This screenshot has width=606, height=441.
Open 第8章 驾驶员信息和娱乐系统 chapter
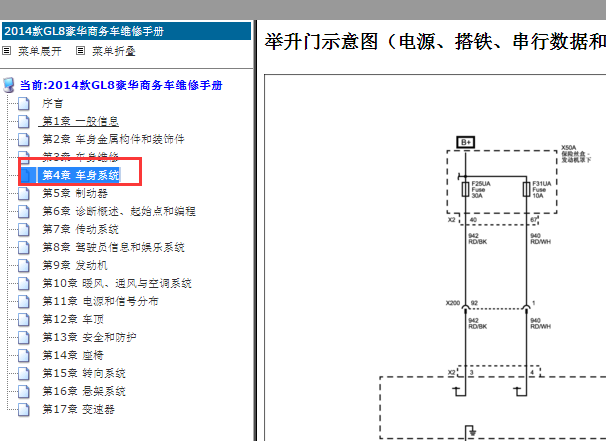[x=113, y=247]
